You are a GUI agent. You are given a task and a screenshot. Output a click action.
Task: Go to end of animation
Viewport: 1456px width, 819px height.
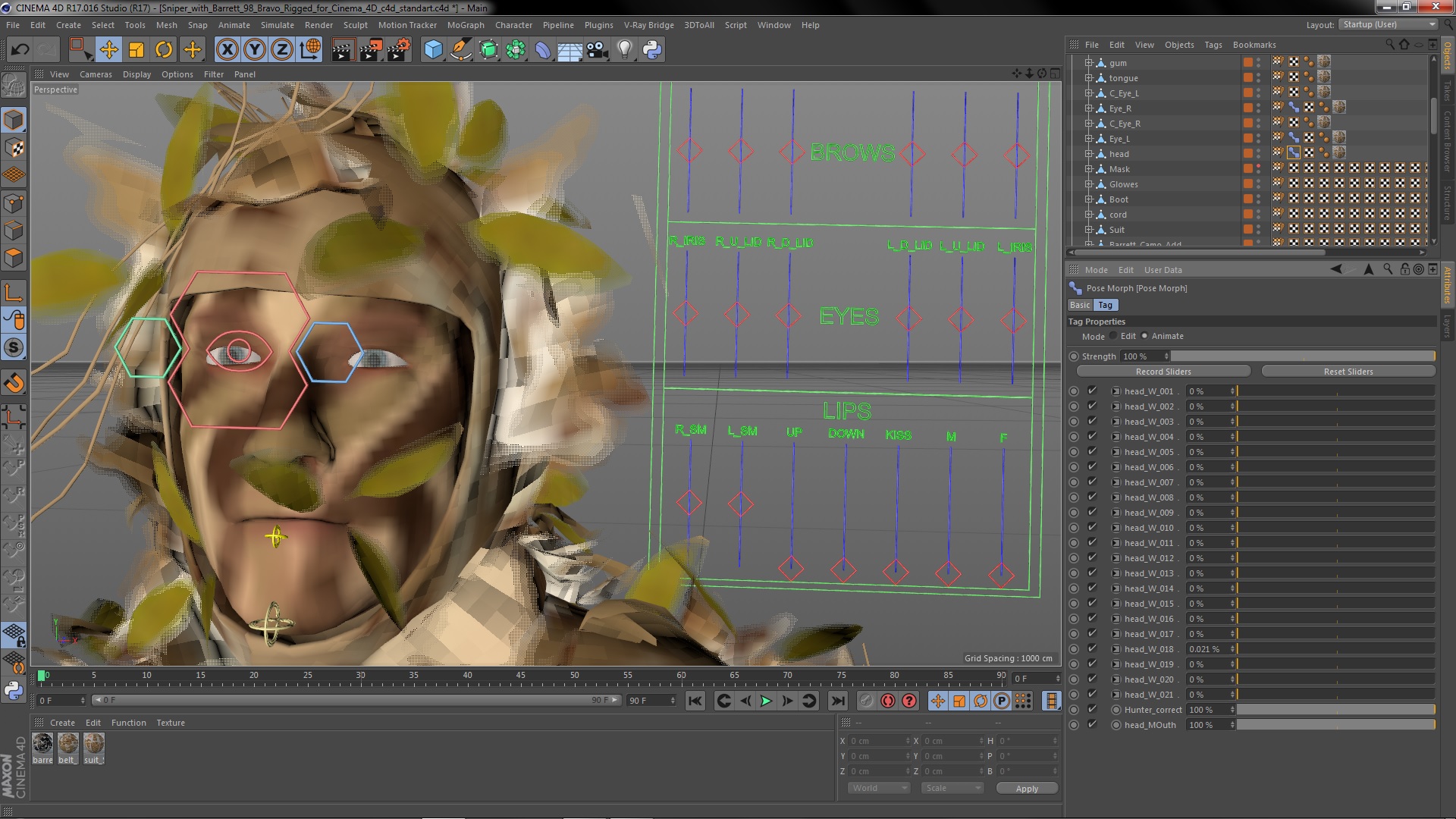[x=838, y=701]
